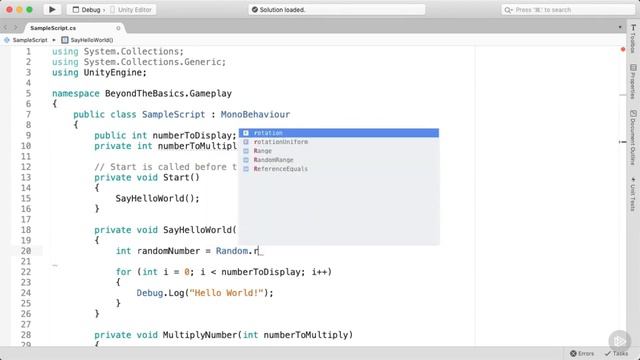This screenshot has width=640, height=360.
Task: Click the Solution loaded status bar
Action: coord(337,9)
